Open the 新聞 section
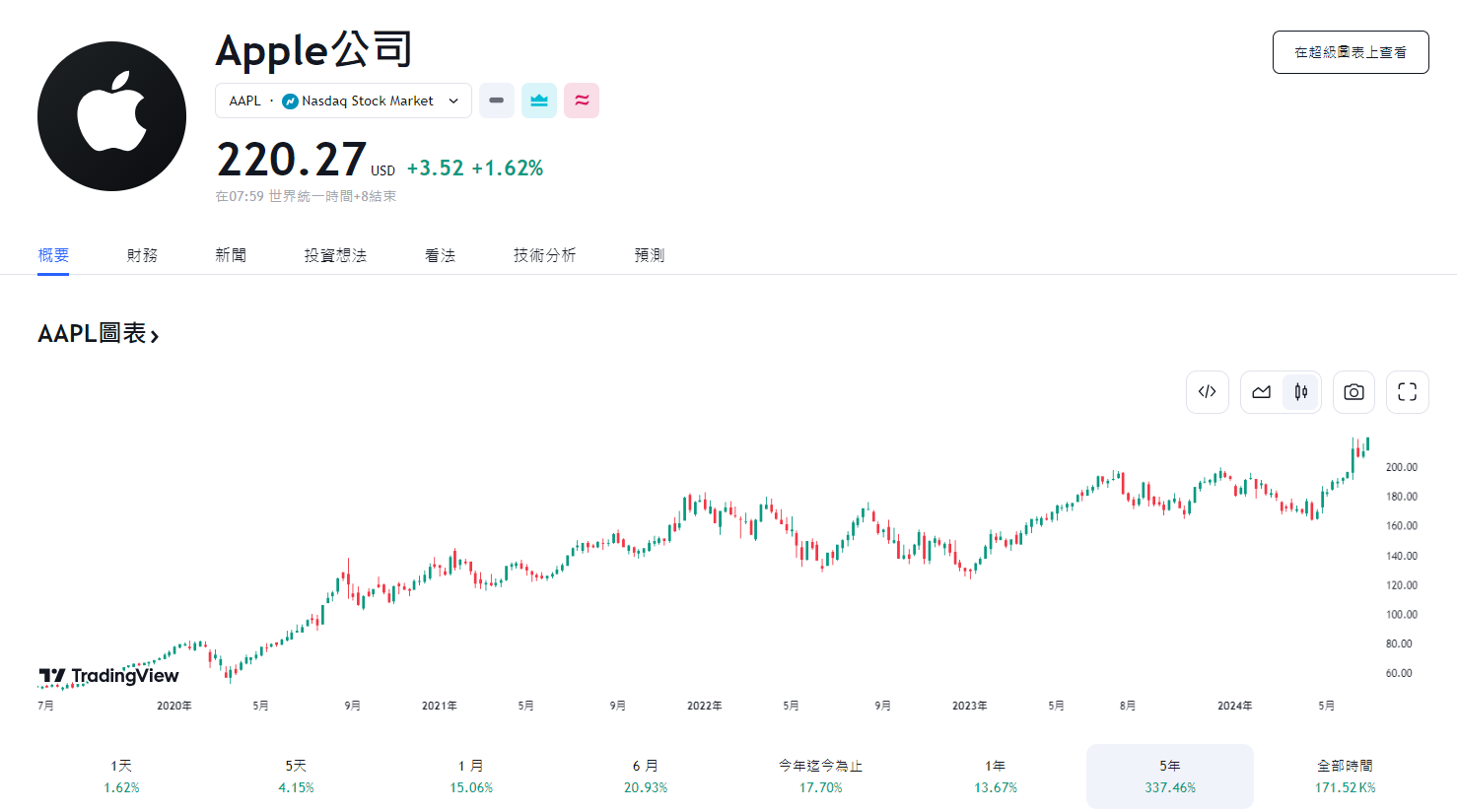This screenshot has height=812, width=1457. tap(230, 253)
